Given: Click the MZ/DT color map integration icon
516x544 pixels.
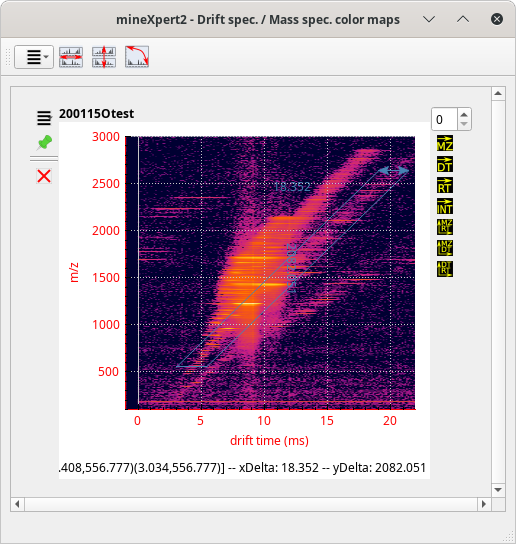Looking at the screenshot, I should [x=445, y=248].
